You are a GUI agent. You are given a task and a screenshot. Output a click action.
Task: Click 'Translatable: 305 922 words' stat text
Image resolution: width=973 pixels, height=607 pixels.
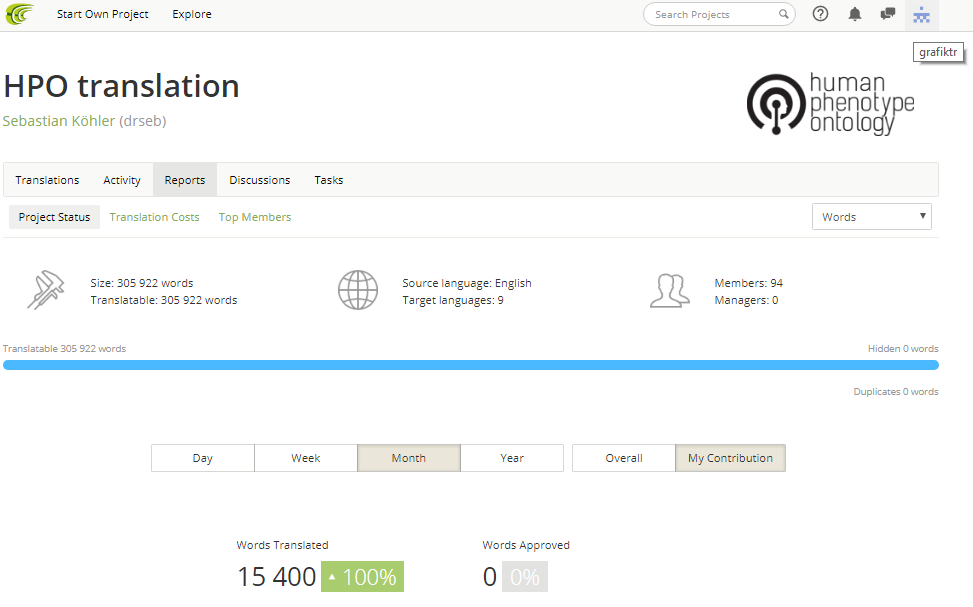(164, 300)
